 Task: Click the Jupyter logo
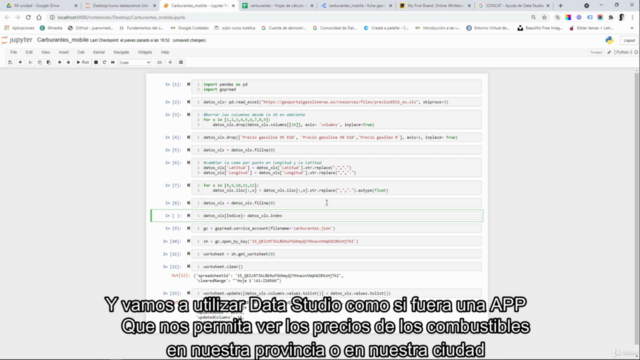(x=17, y=40)
